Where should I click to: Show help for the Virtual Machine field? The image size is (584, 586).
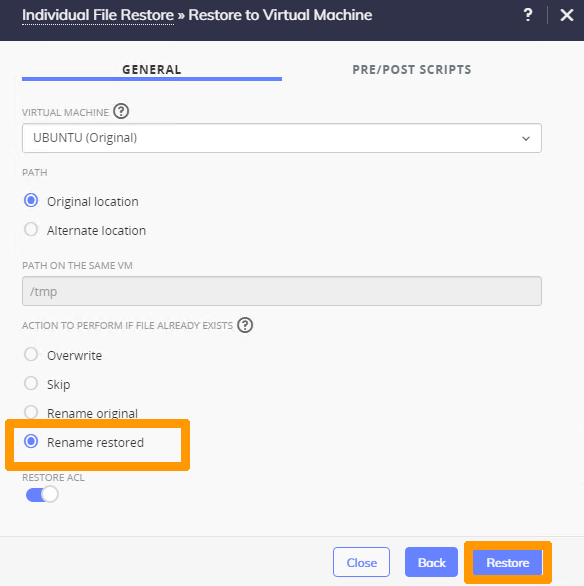(121, 111)
